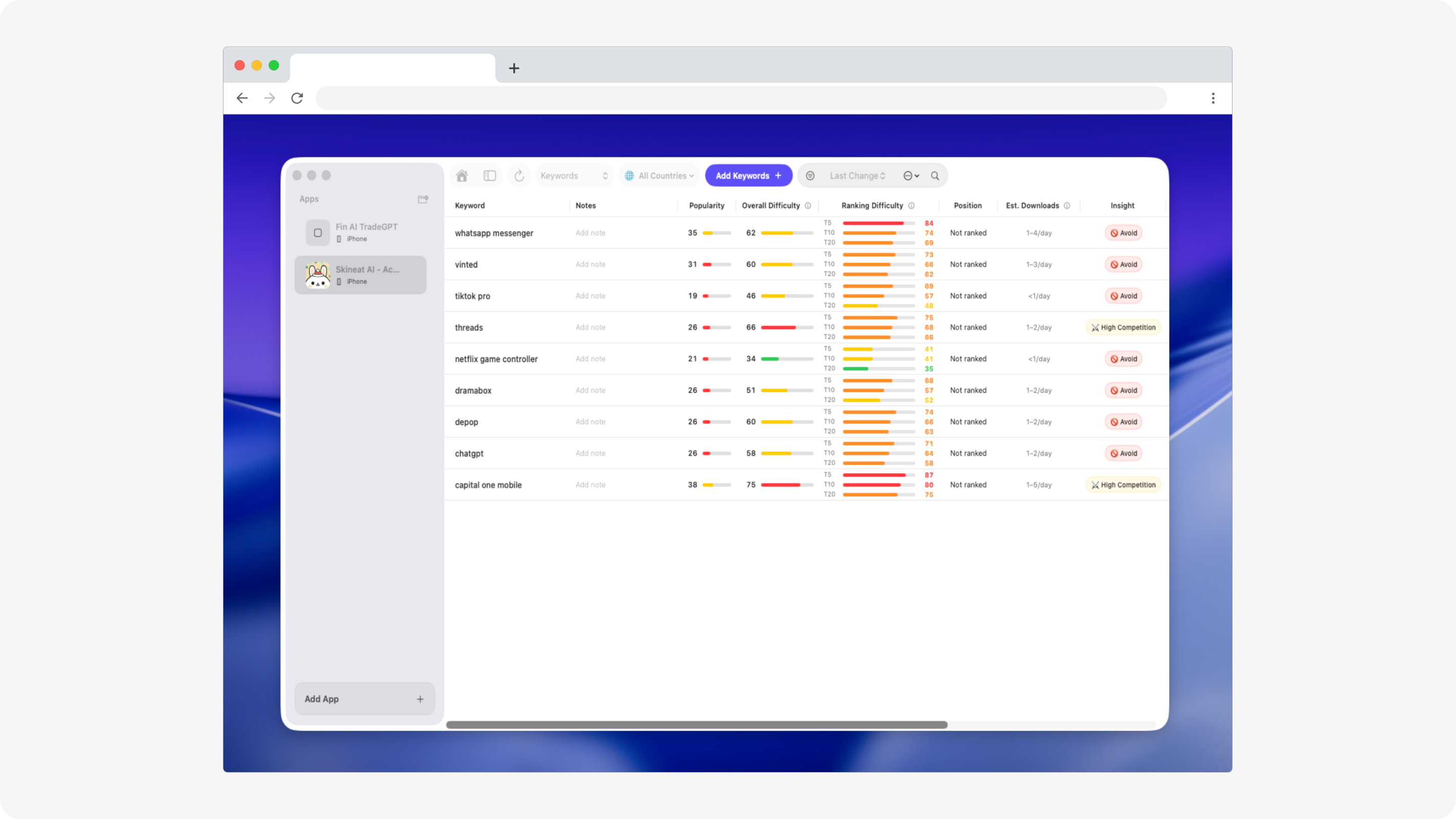1456x819 pixels.
Task: Add a note for the vinted keyword
Action: [590, 264]
